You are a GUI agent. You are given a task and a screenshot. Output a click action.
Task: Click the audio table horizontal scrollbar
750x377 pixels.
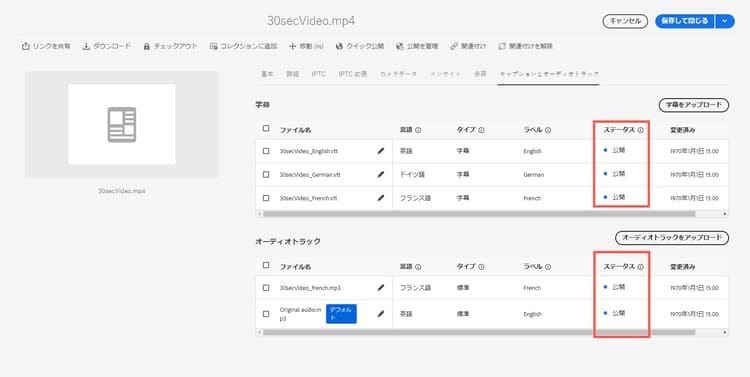pos(478,332)
